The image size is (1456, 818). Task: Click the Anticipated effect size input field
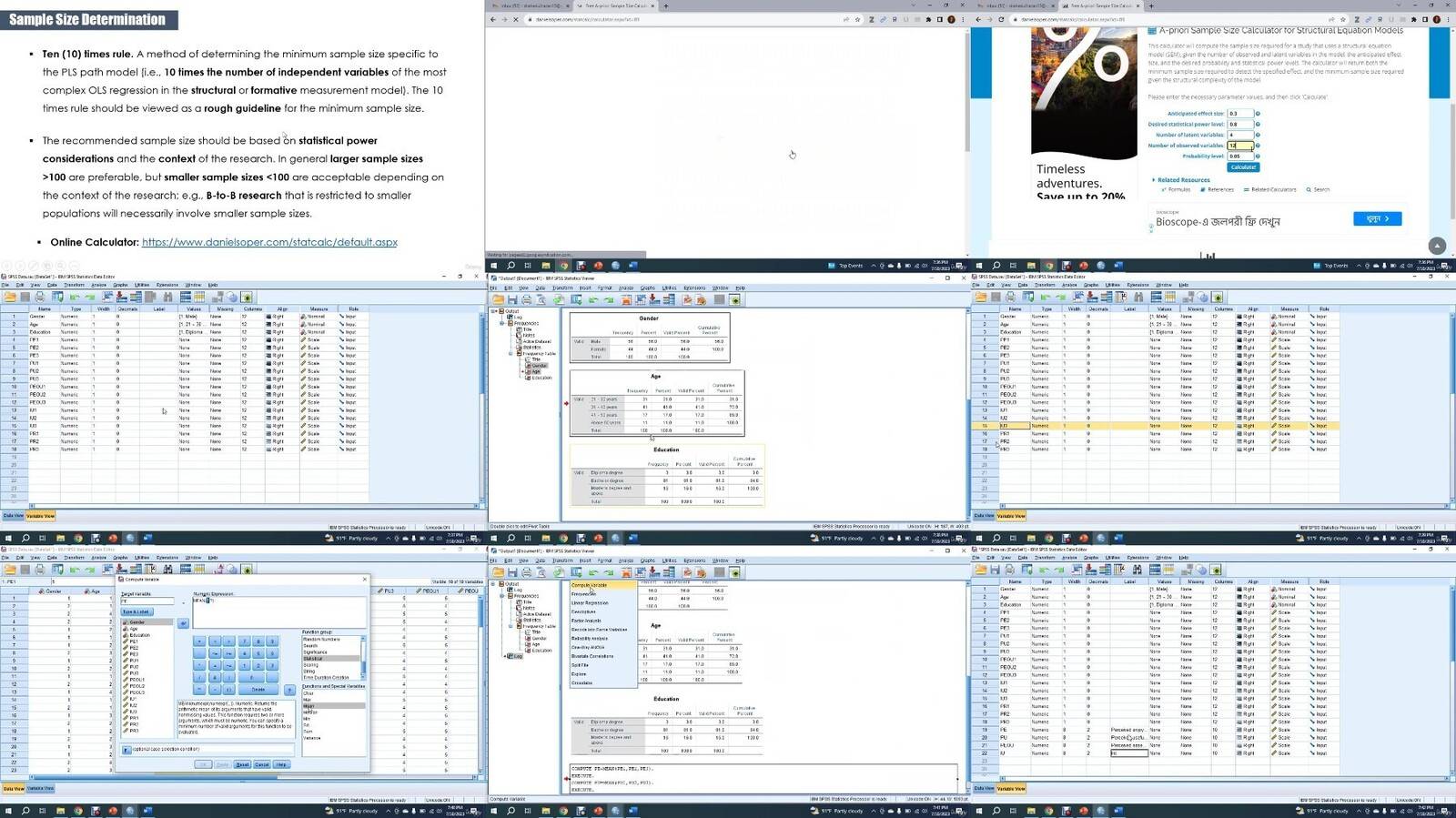pos(1240,114)
